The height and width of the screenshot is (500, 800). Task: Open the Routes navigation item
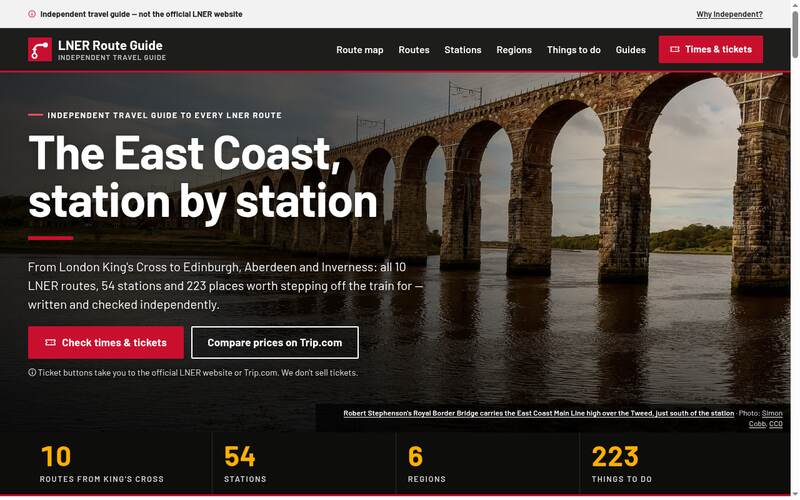[414, 50]
